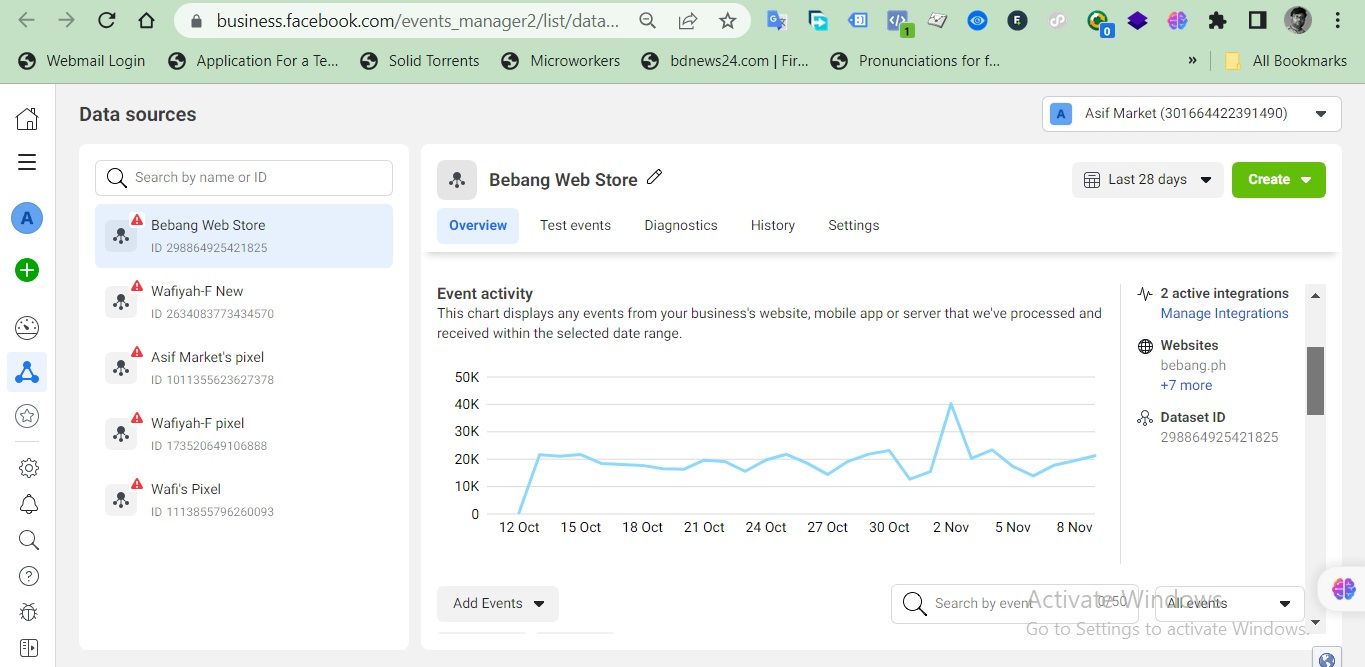Screen dimensions: 1365x667
Task: Select the Data sources icon in sidebar
Action: click(x=27, y=373)
